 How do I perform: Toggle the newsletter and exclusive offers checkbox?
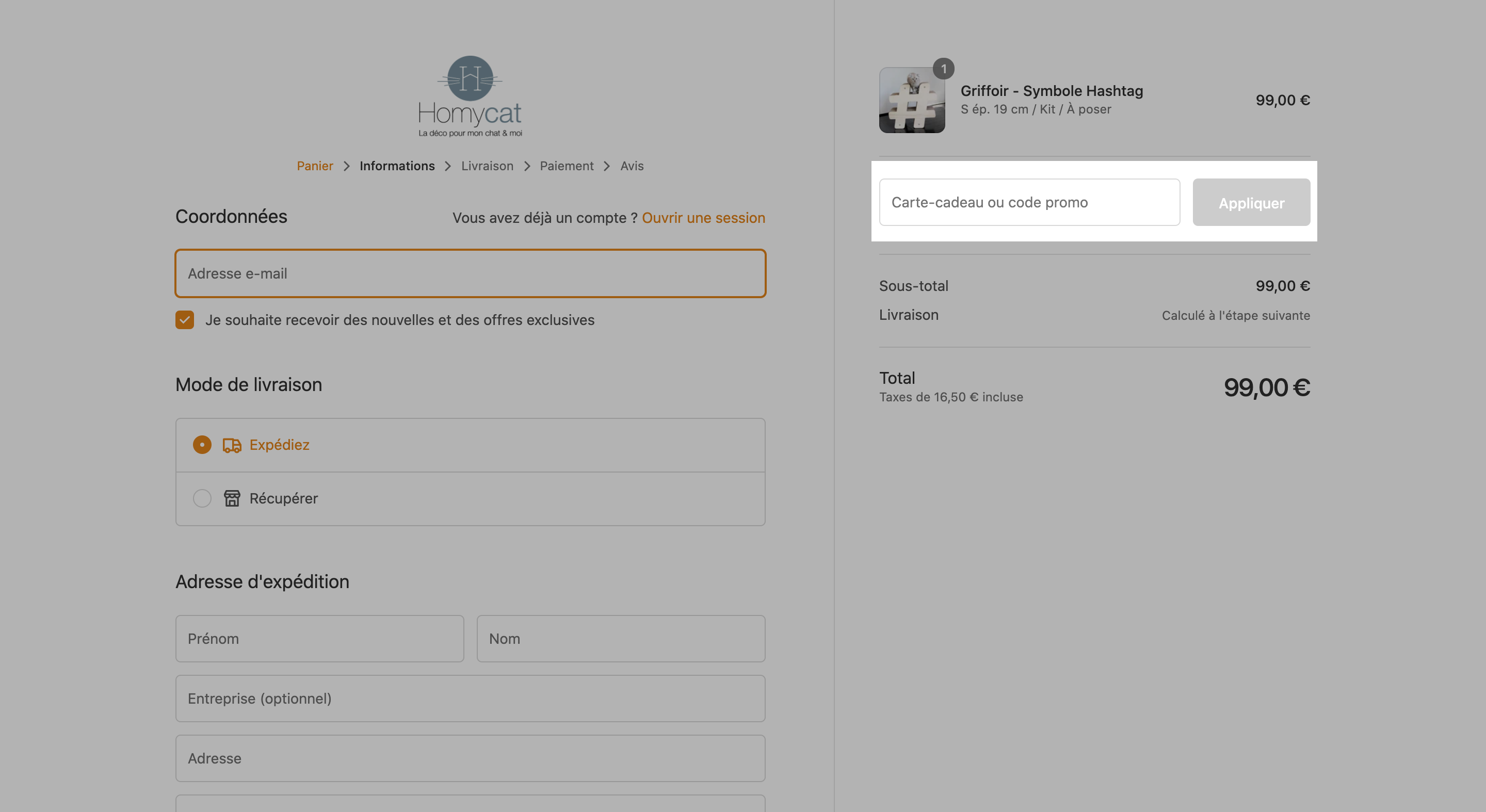(x=185, y=319)
